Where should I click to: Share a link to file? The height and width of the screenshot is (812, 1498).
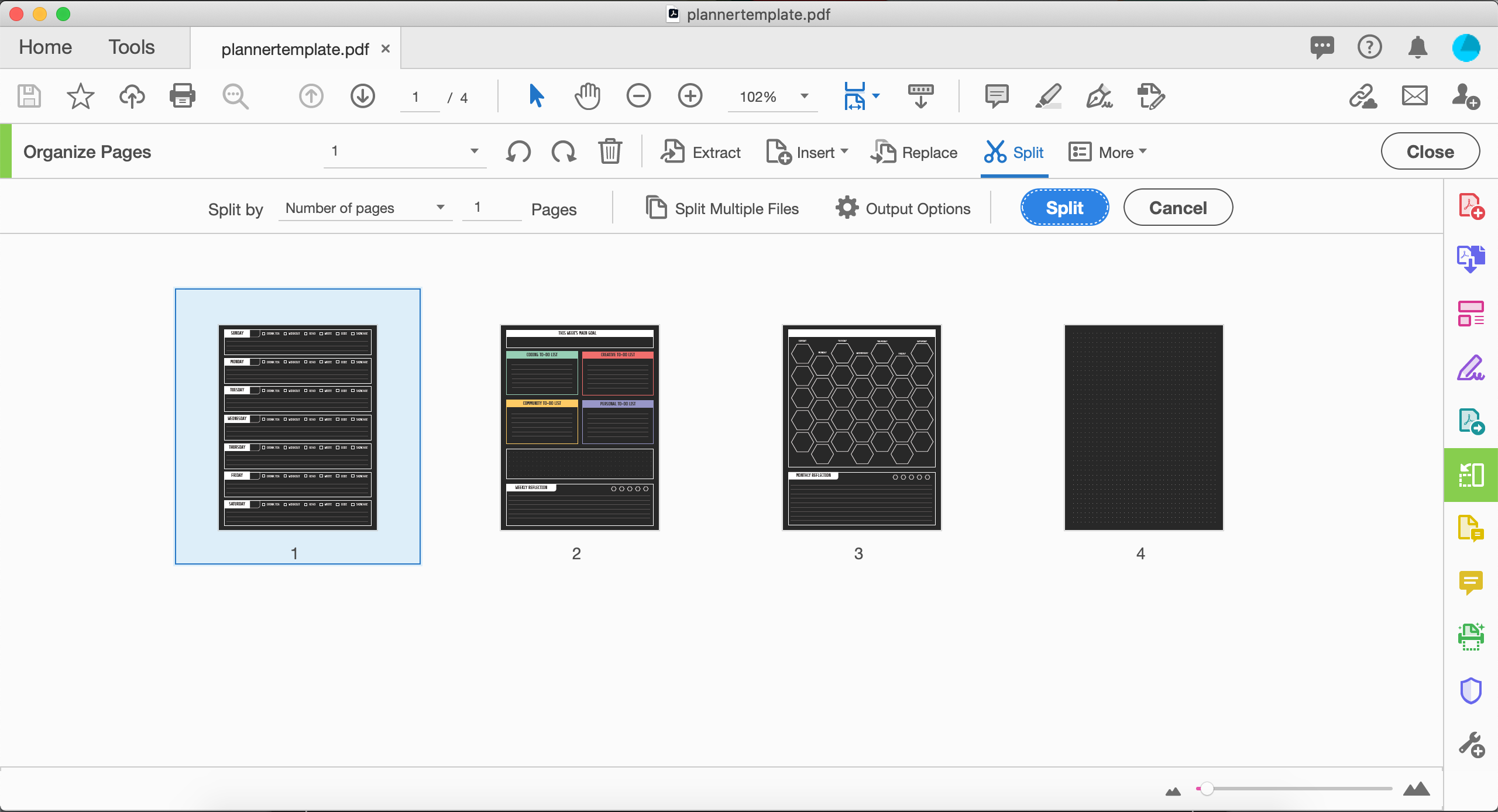pos(1363,96)
